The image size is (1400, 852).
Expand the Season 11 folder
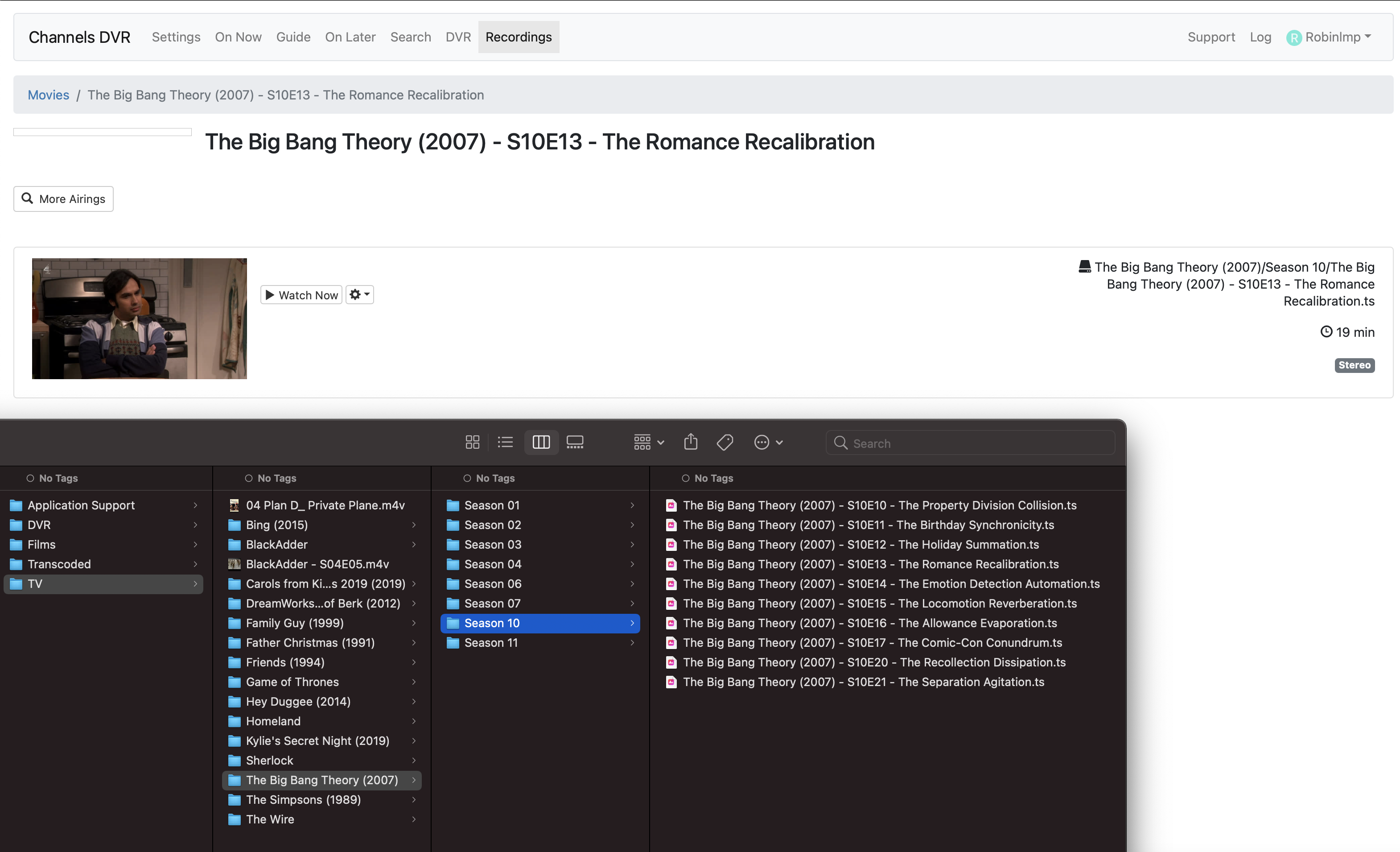pos(491,642)
